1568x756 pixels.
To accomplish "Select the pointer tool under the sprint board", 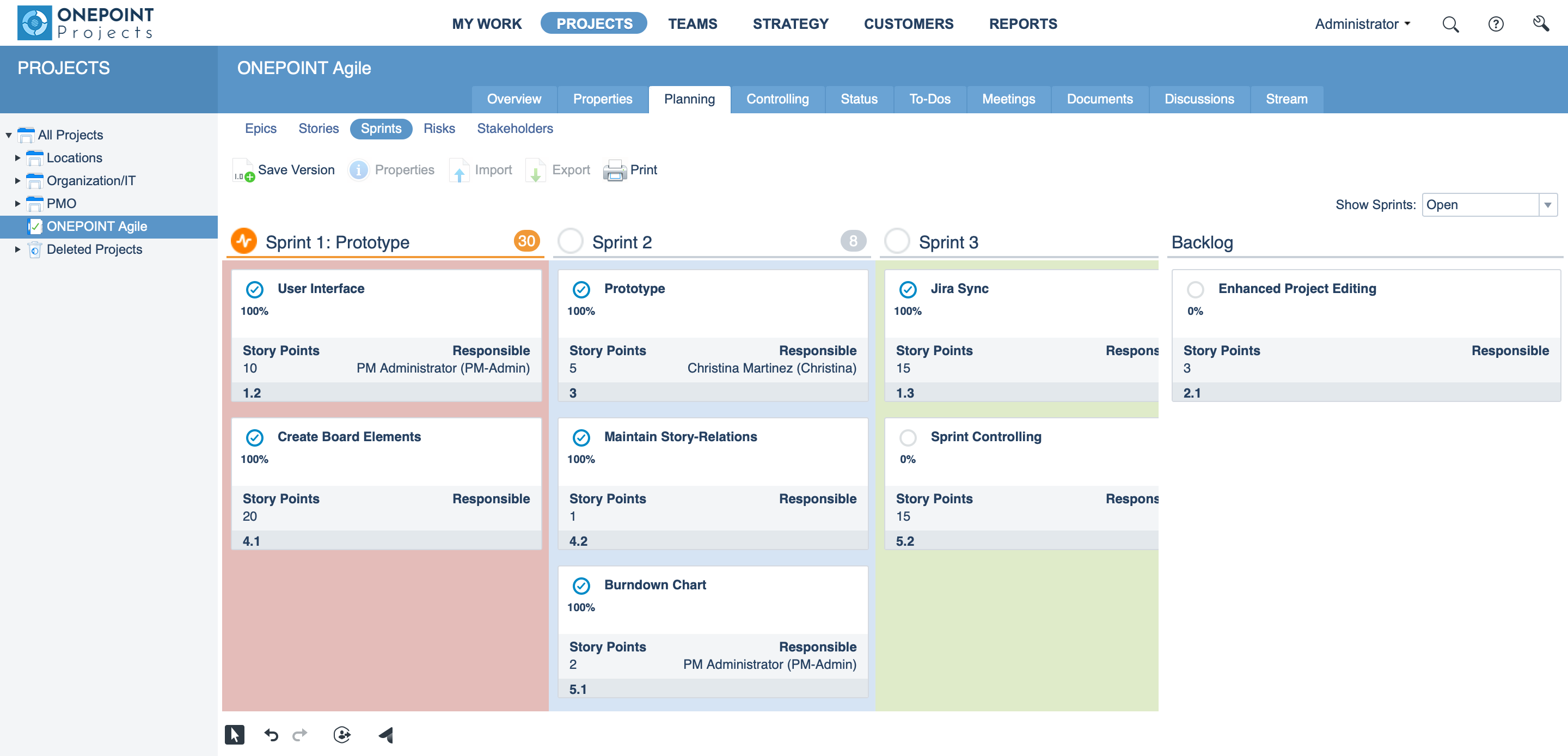I will pos(235,735).
